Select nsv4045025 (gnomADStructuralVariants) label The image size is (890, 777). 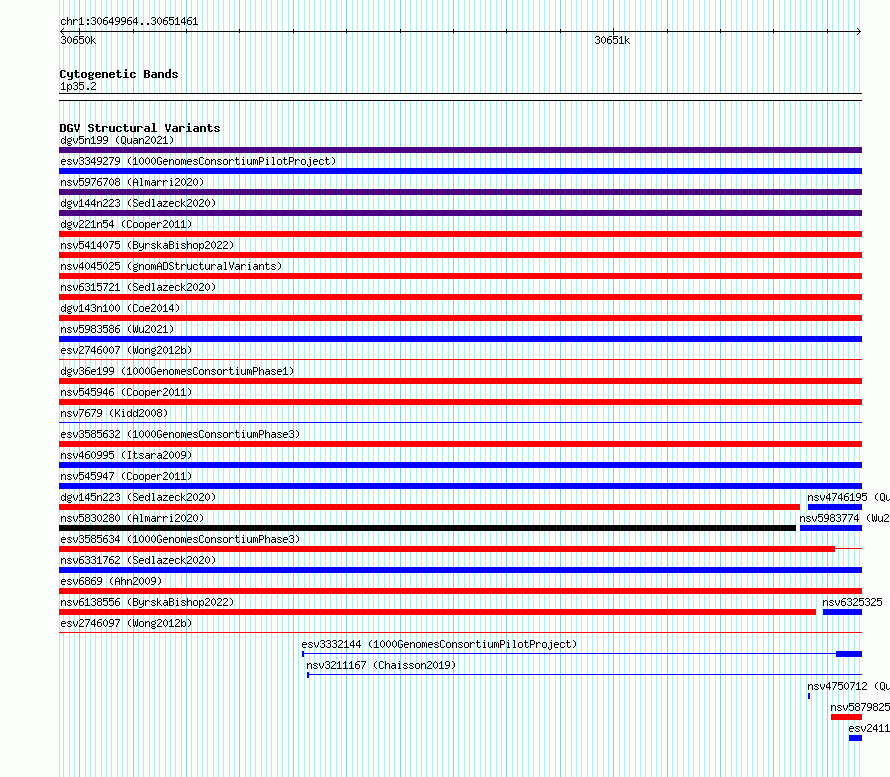[x=171, y=266]
